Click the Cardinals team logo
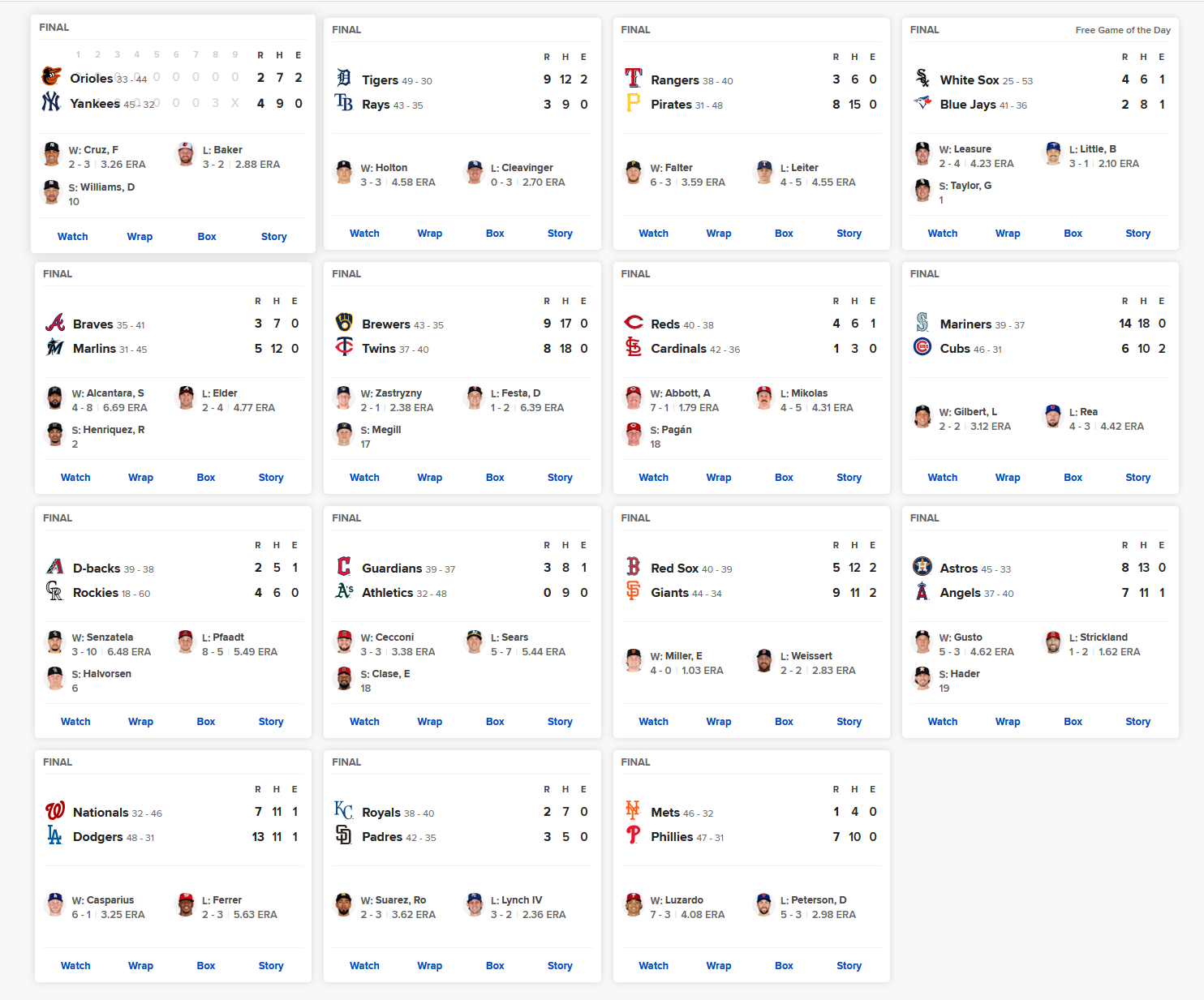 pos(634,346)
